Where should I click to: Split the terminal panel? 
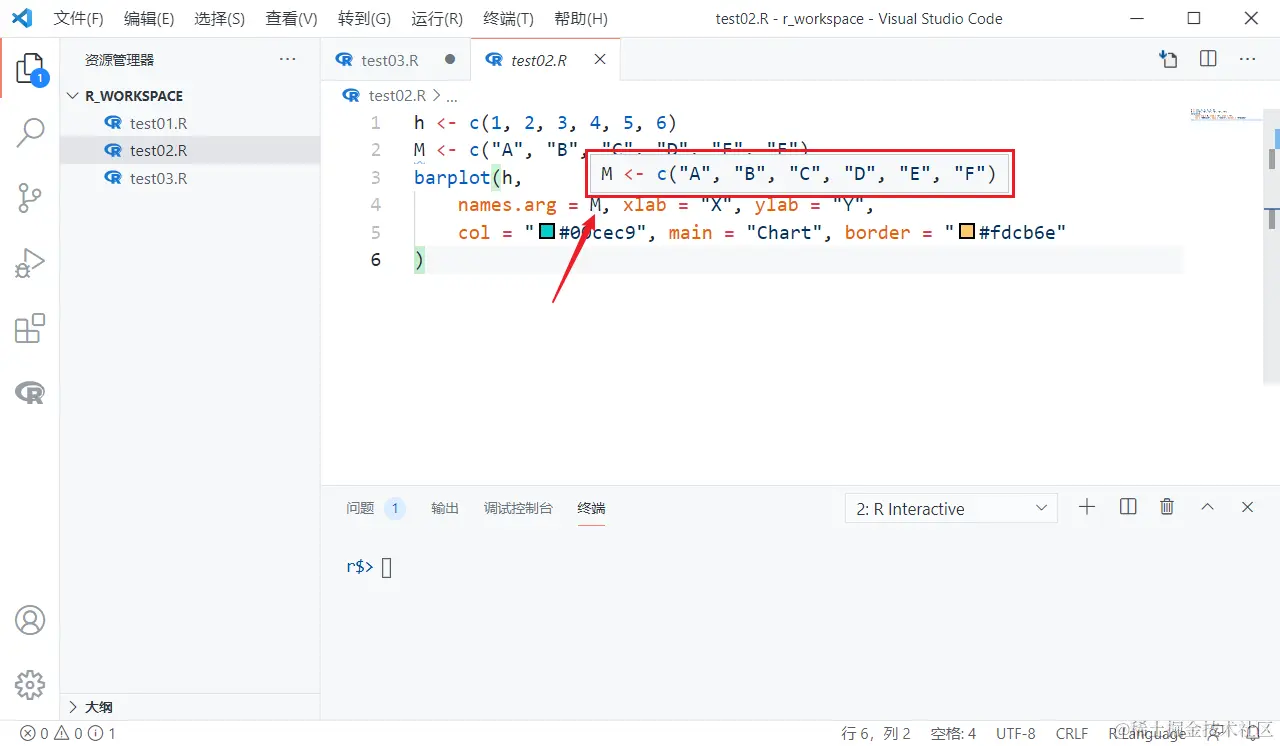tap(1128, 507)
